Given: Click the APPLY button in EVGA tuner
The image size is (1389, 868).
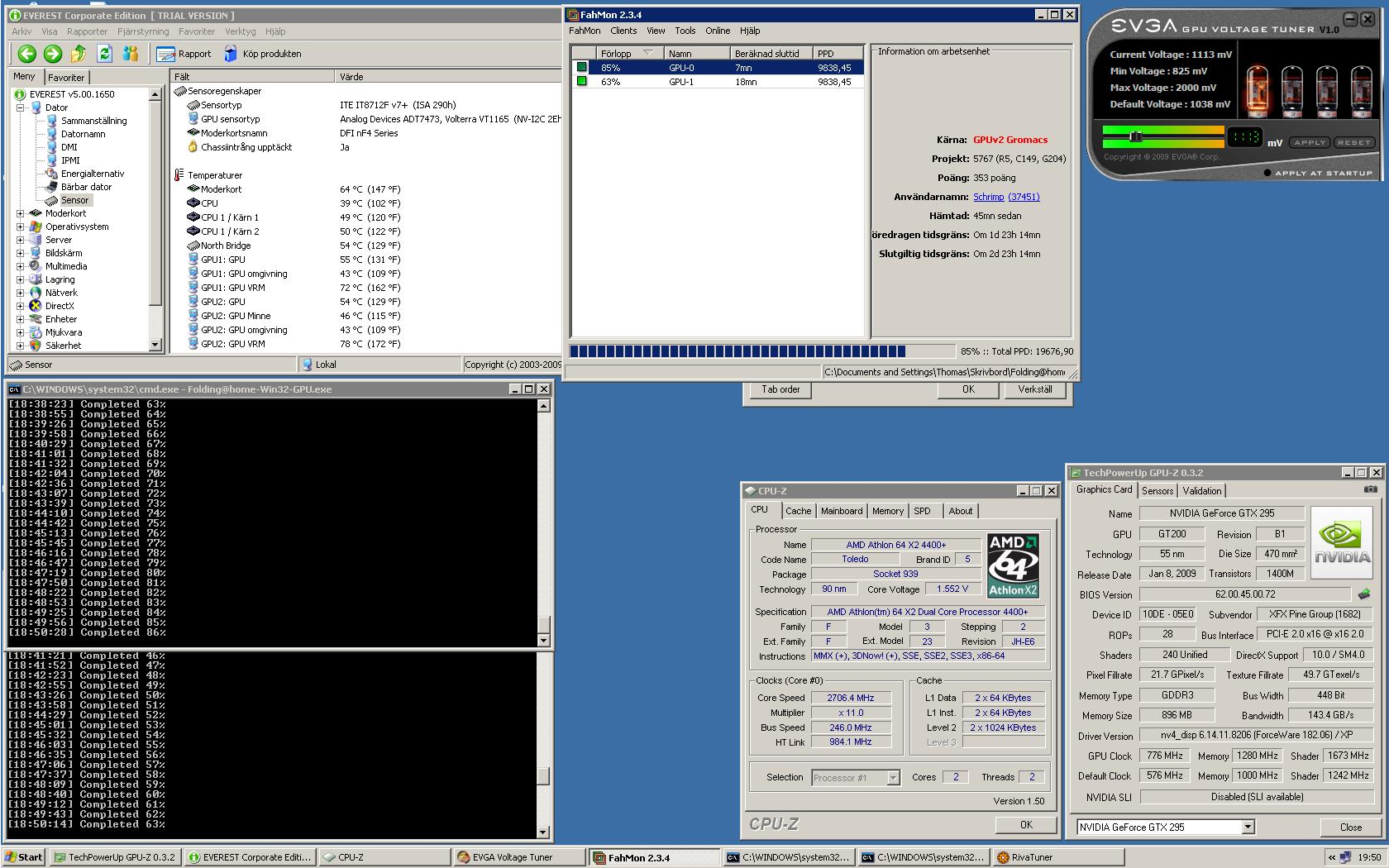Looking at the screenshot, I should [x=1310, y=142].
